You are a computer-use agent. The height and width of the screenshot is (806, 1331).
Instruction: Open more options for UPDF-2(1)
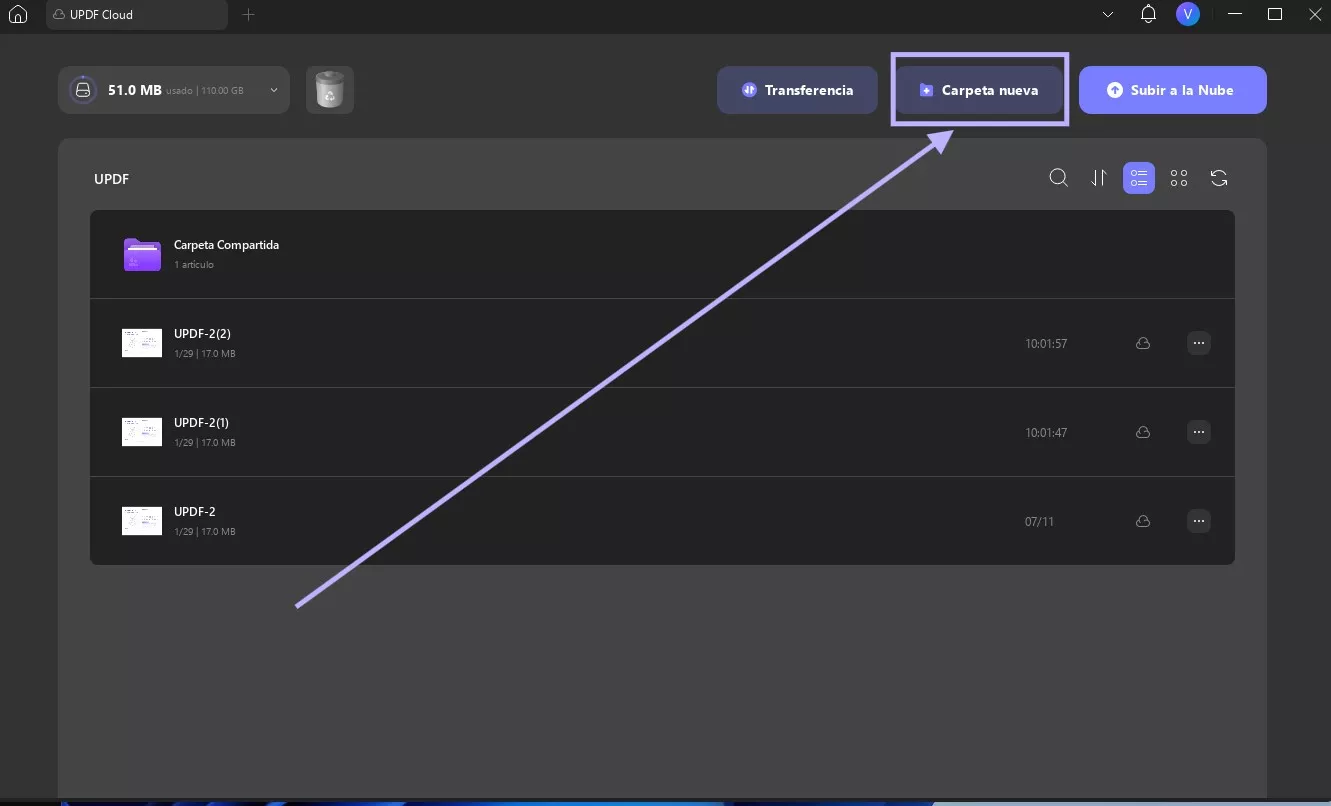click(x=1199, y=432)
